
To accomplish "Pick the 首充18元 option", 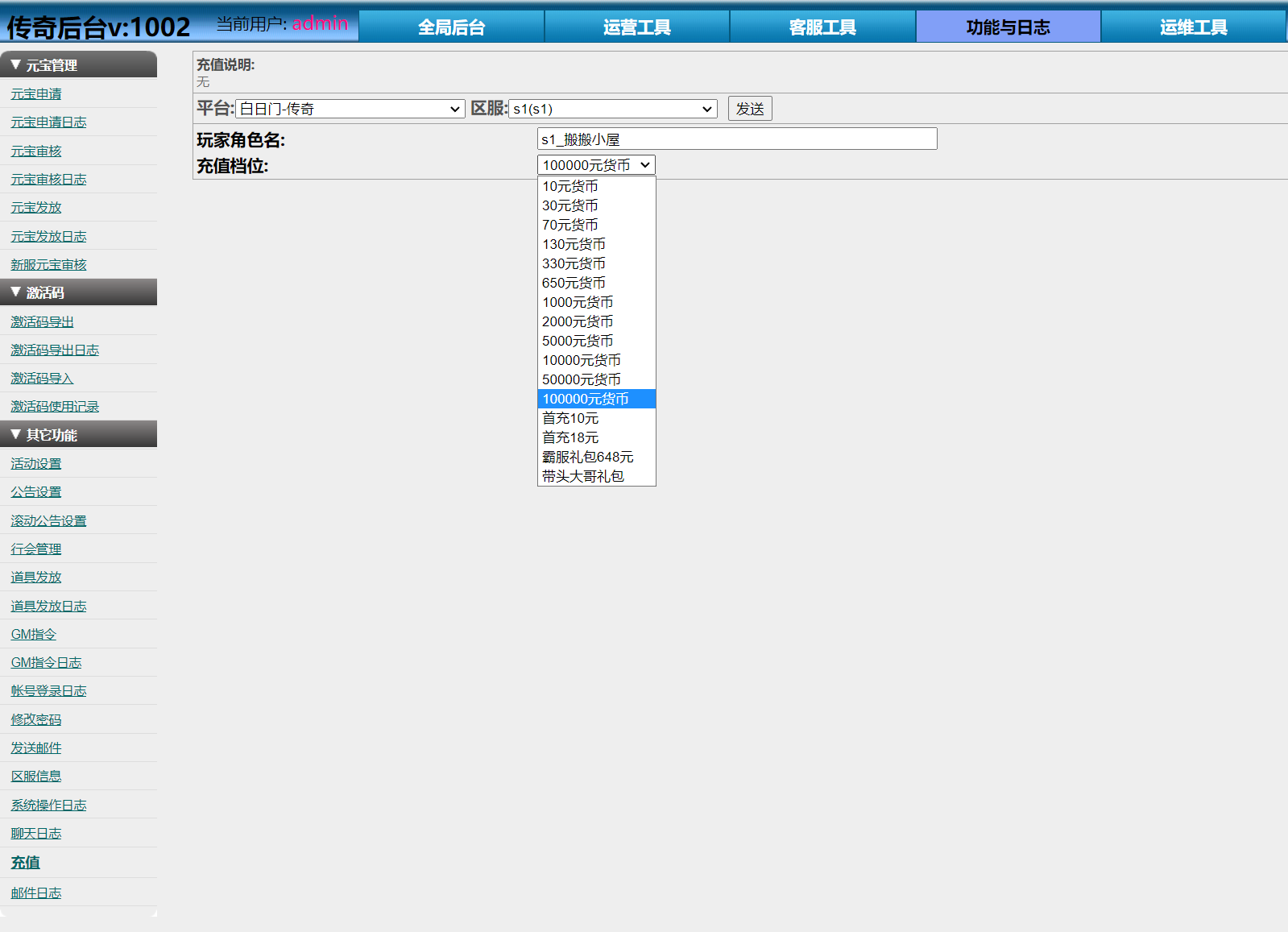I will 570,437.
